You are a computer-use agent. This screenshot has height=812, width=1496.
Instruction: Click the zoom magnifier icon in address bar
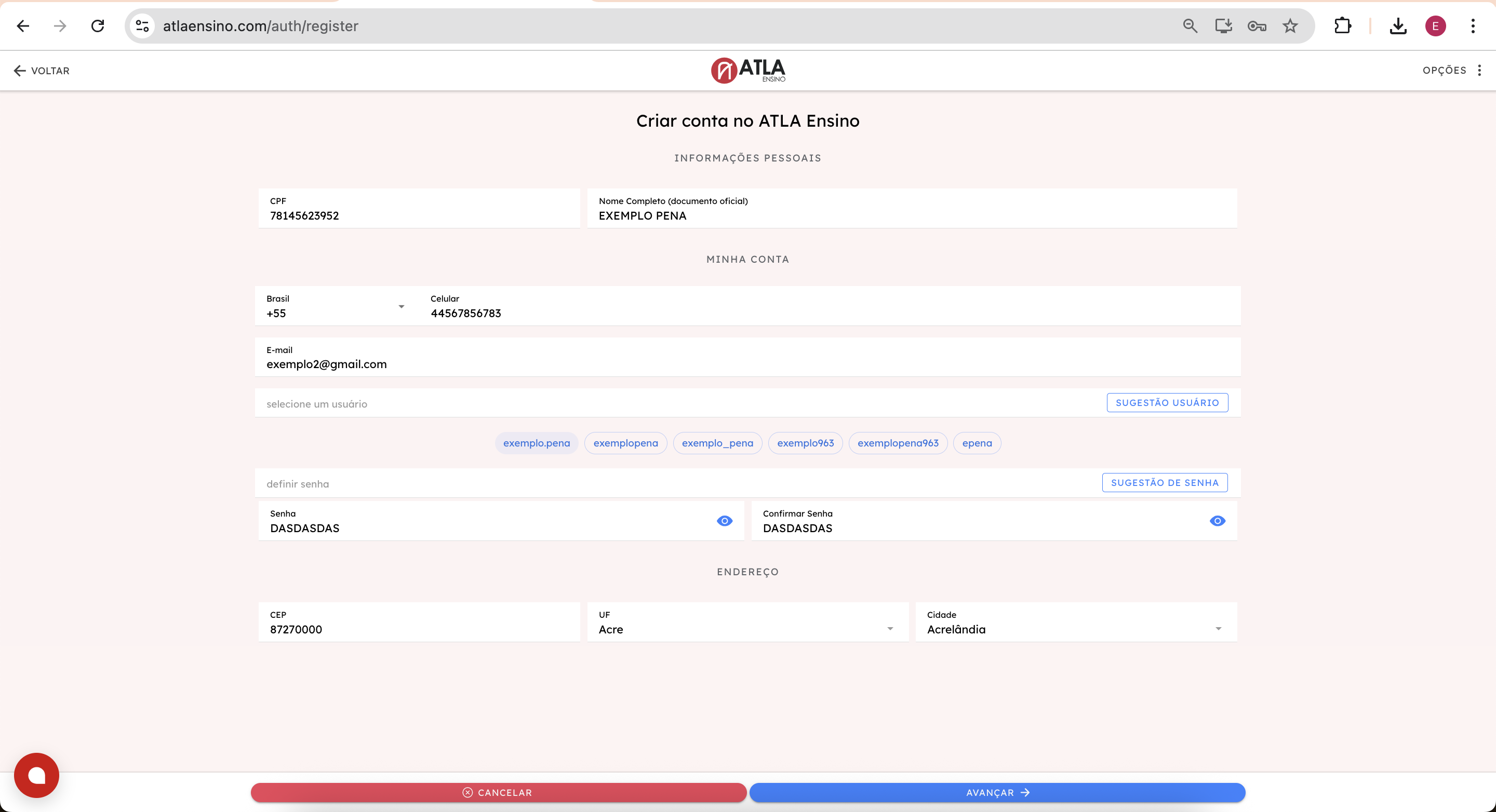[x=1190, y=26]
